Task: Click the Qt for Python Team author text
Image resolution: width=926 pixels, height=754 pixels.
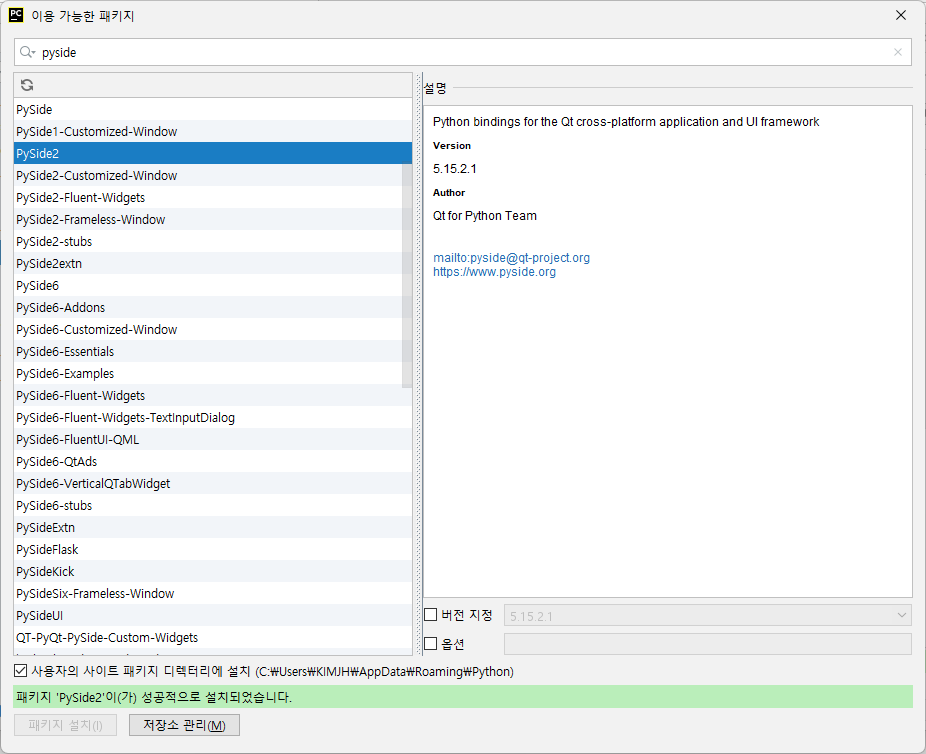Action: click(485, 216)
